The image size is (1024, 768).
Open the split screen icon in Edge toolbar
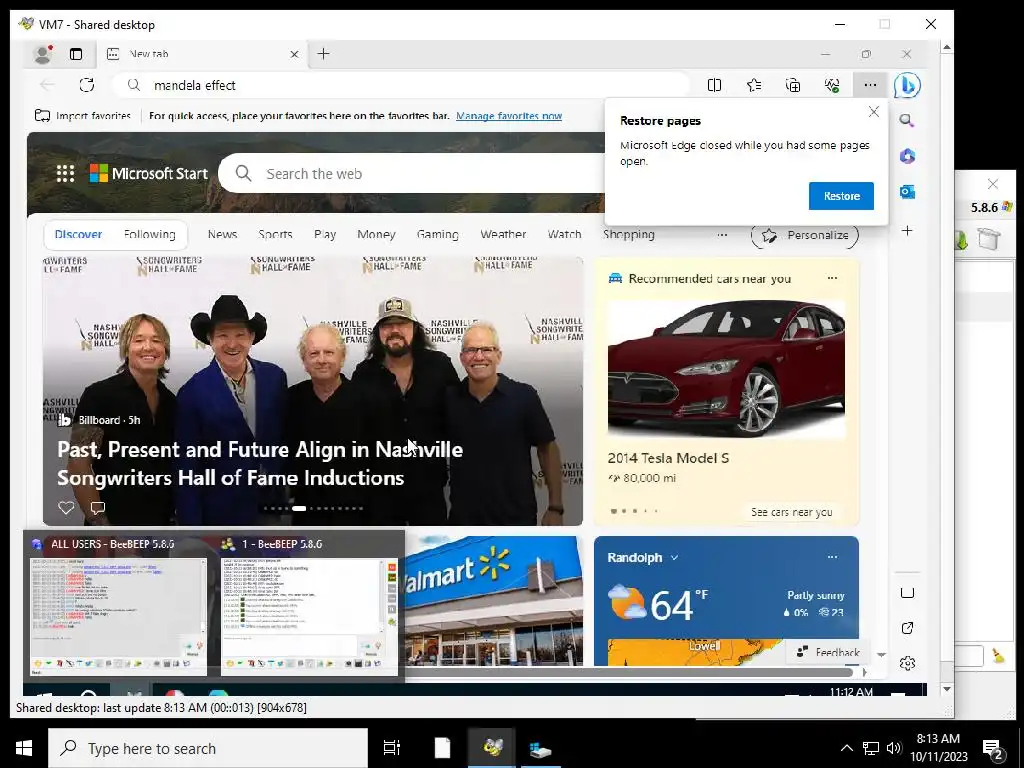pyautogui.click(x=714, y=85)
